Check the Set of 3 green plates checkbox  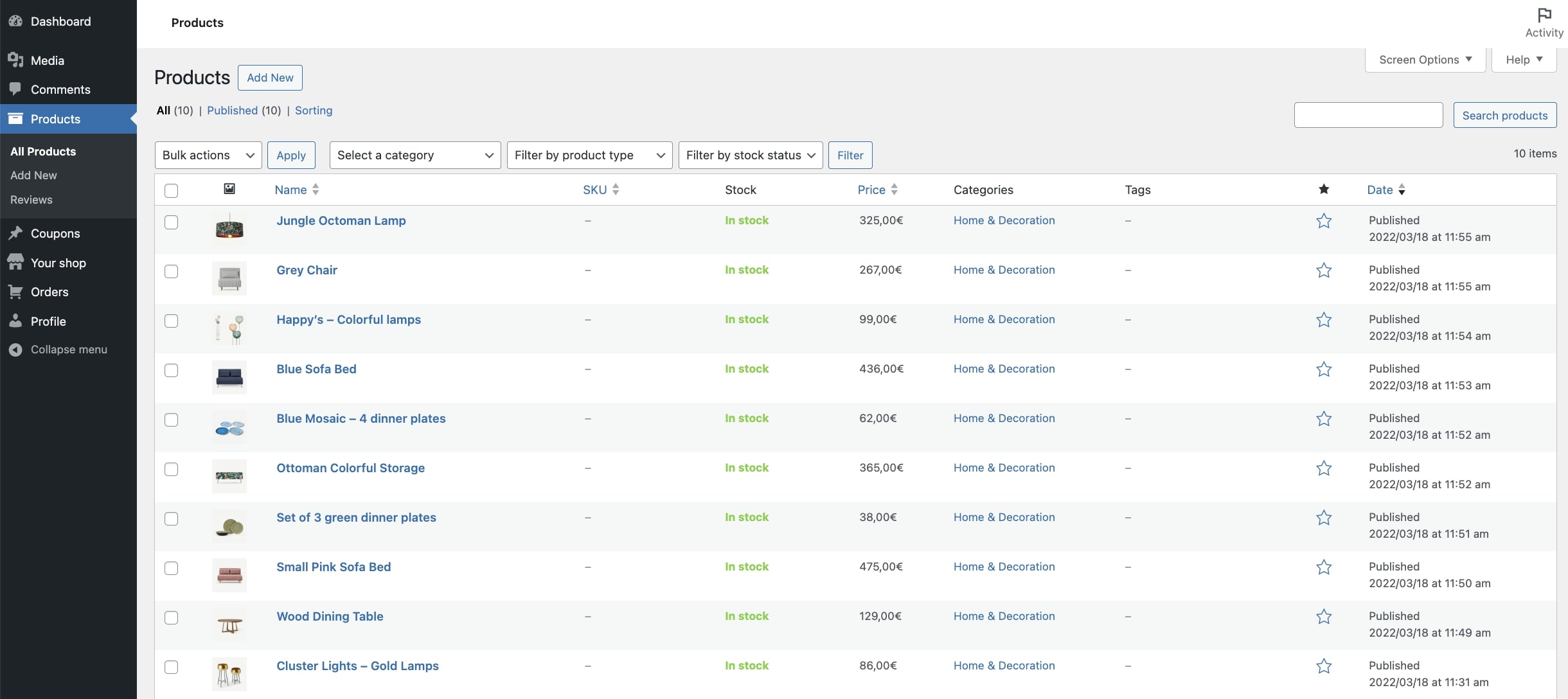(171, 519)
